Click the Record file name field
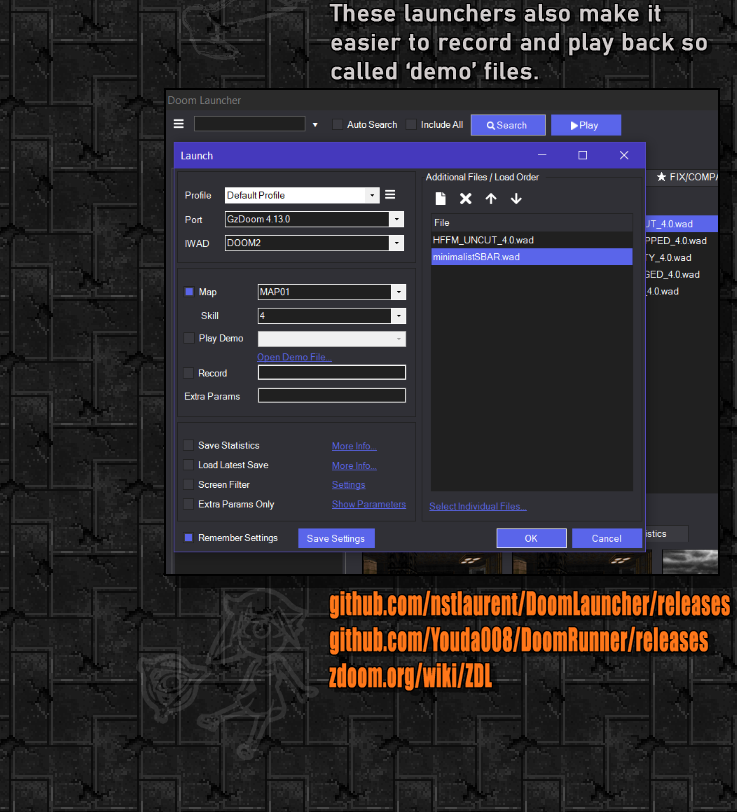The height and width of the screenshot is (812, 737). pos(331,372)
